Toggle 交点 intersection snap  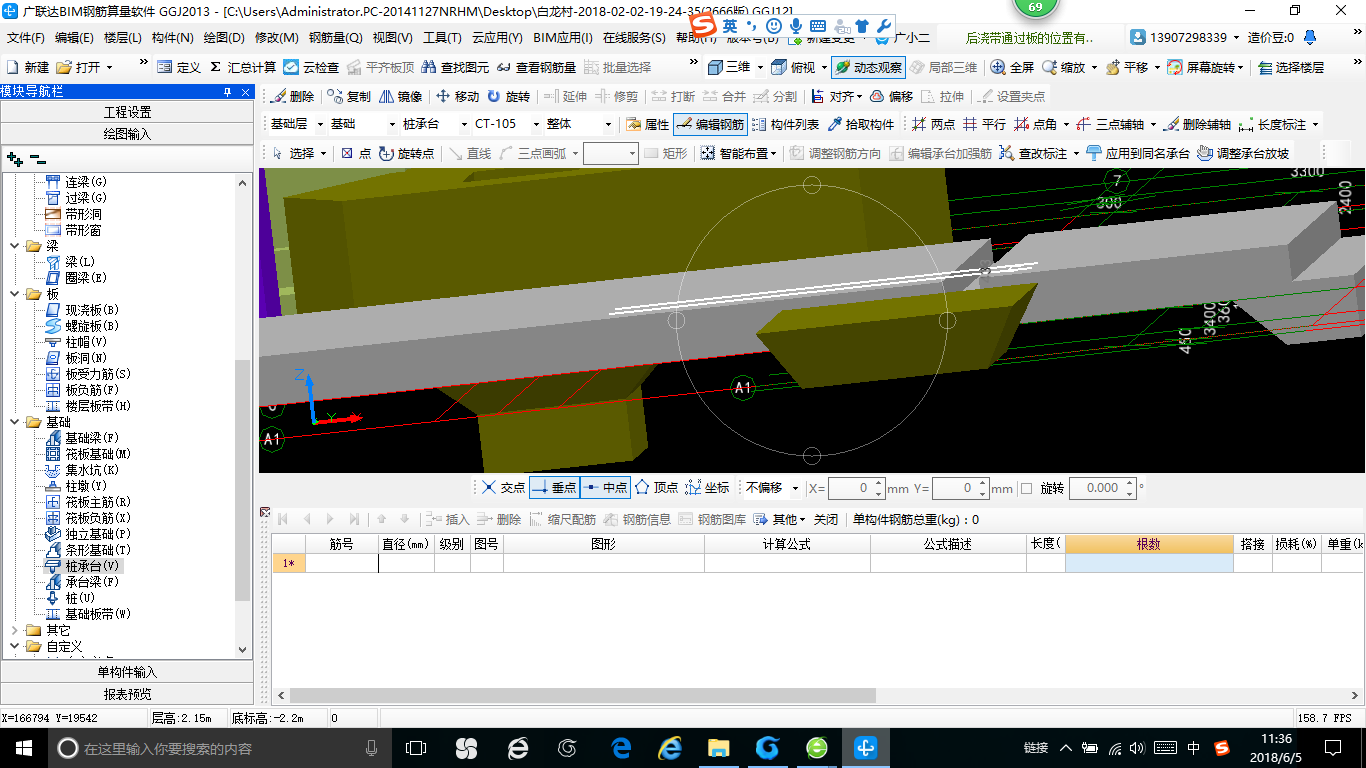click(503, 487)
